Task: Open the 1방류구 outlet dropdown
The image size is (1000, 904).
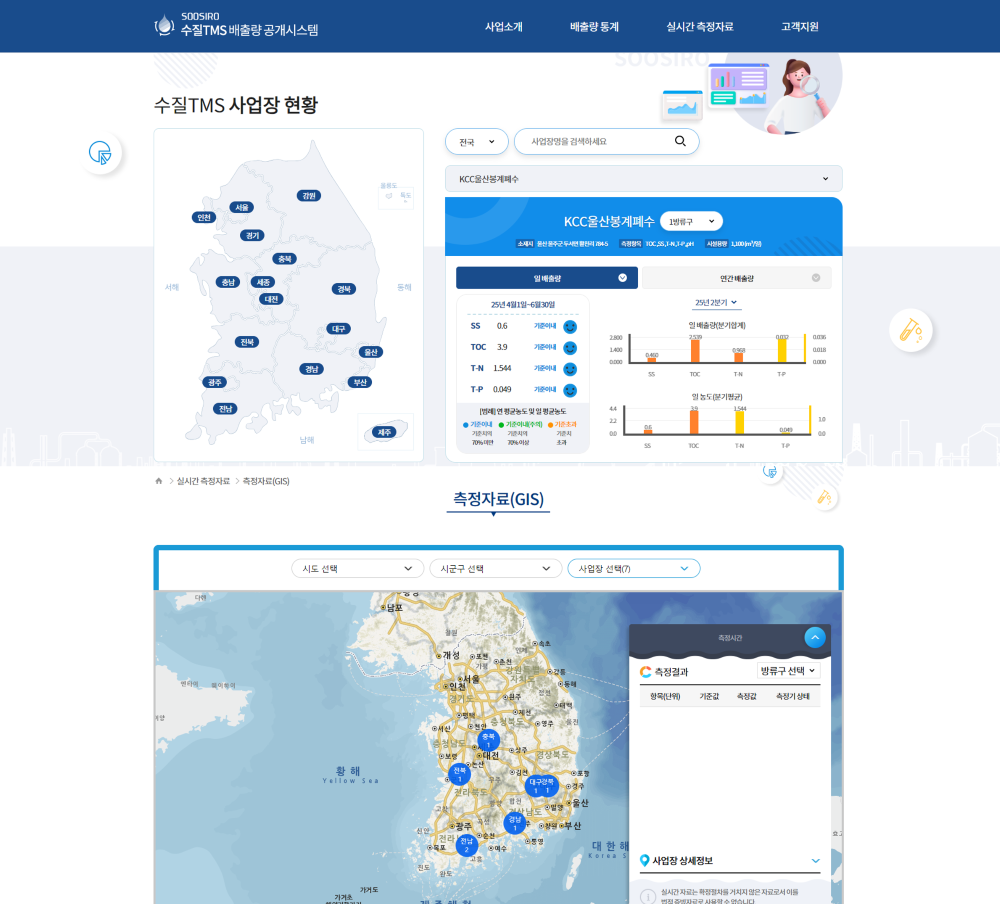Action: point(691,221)
